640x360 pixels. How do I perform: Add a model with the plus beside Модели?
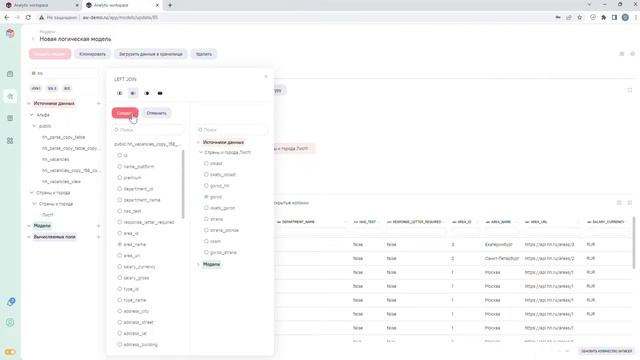coord(98,226)
